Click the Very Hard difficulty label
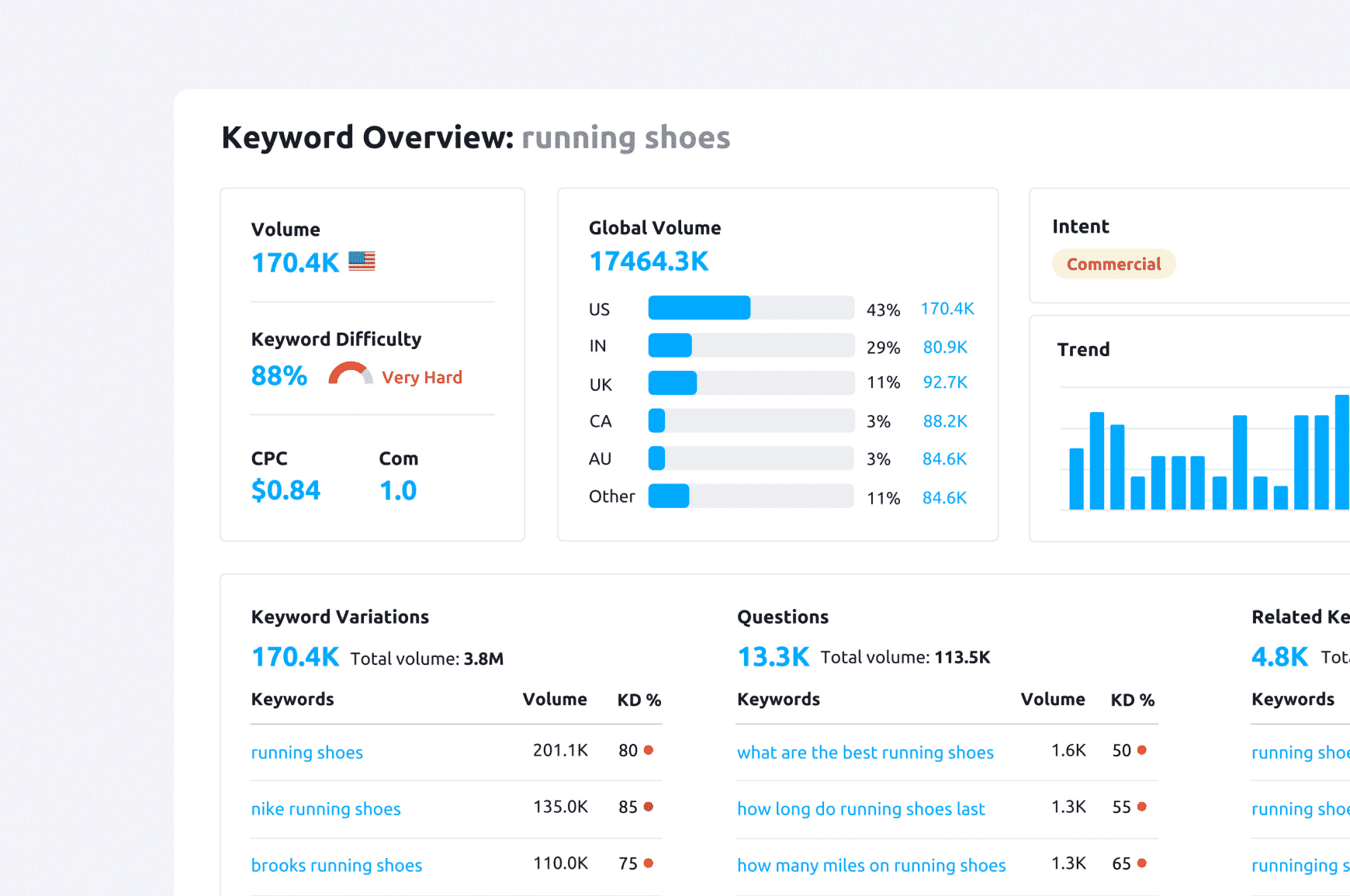This screenshot has height=896, width=1350. coord(422,377)
